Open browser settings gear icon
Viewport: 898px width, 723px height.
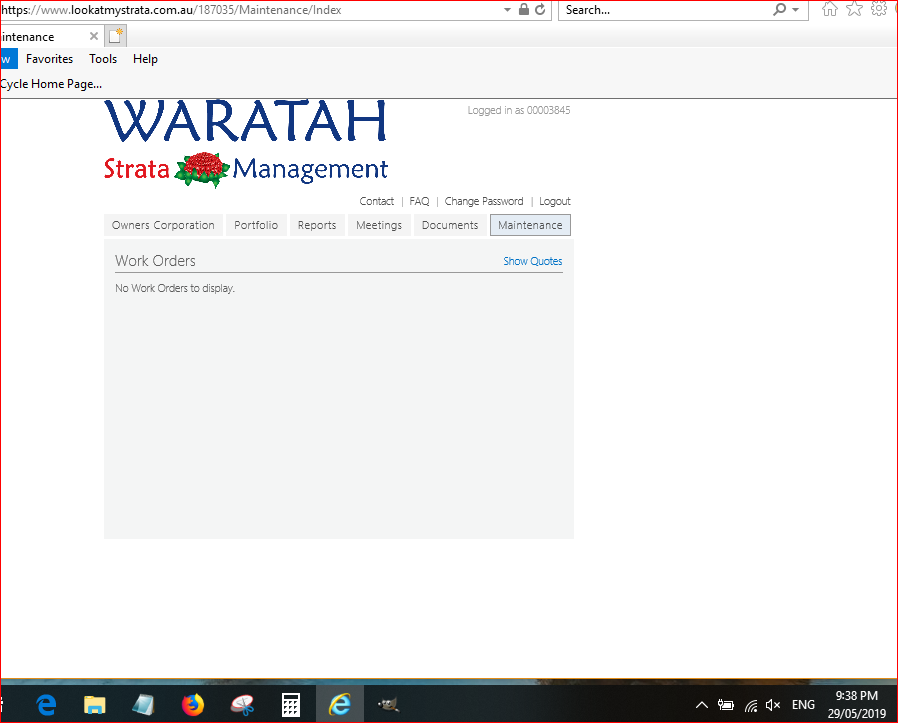click(879, 9)
